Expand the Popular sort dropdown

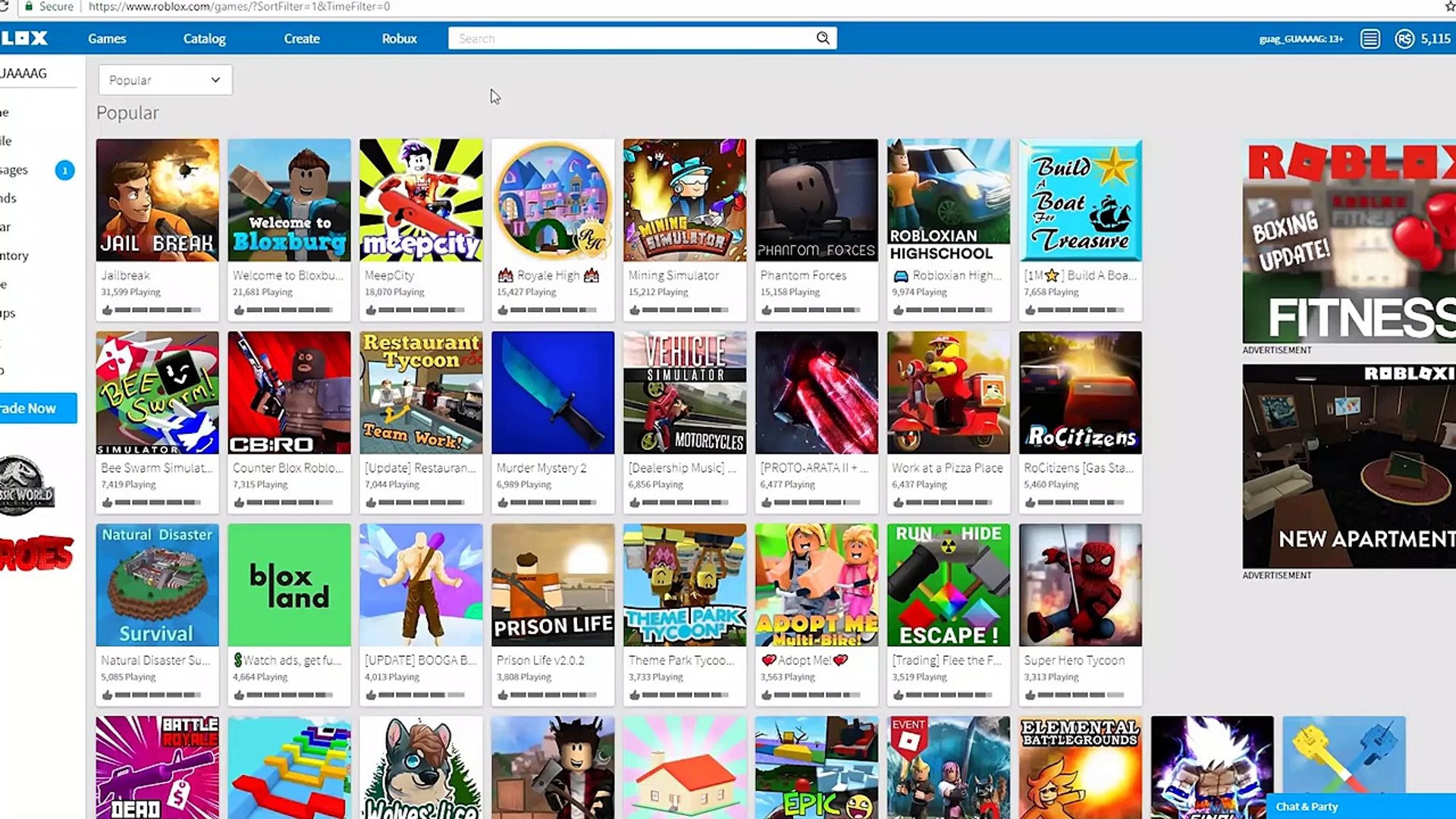[x=165, y=80]
